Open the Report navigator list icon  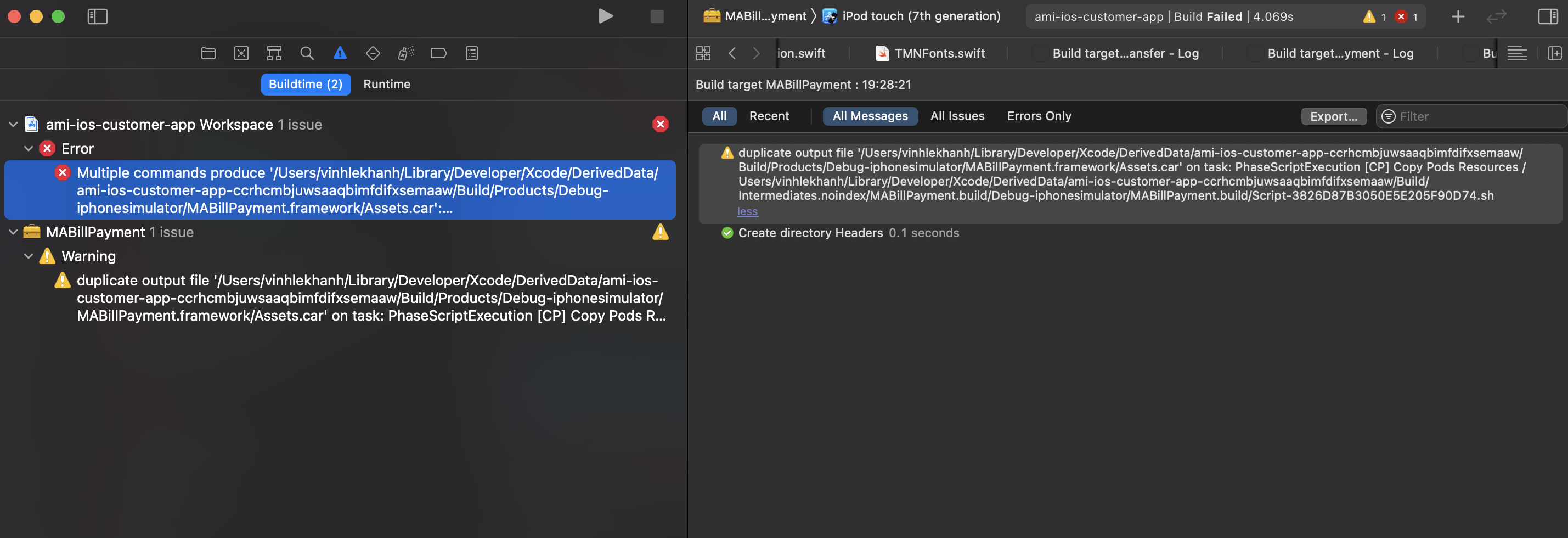471,53
